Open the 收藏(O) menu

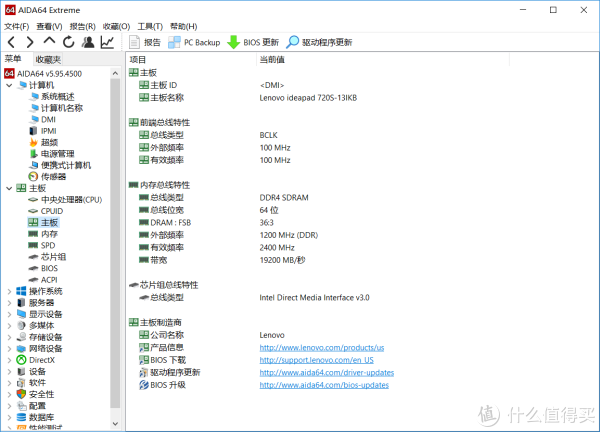pyautogui.click(x=116, y=26)
